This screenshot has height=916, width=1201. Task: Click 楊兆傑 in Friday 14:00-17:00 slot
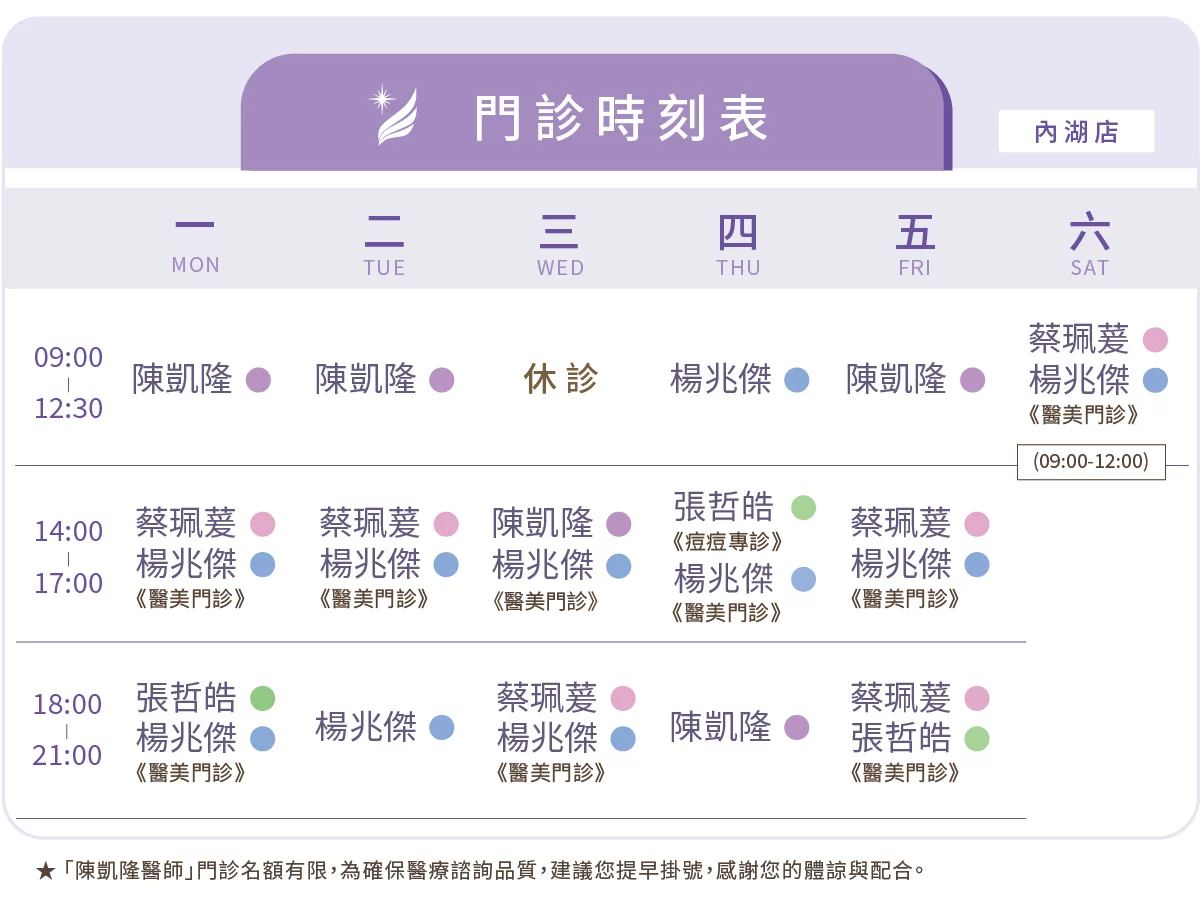coord(901,564)
